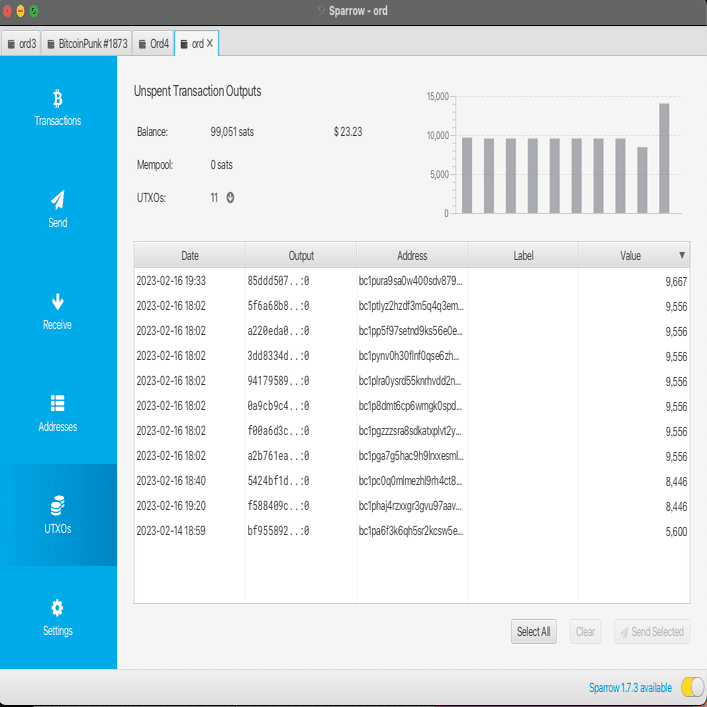The height and width of the screenshot is (707, 707).
Task: Click the date 2023-02-16 19:20
Action: [x=171, y=505]
